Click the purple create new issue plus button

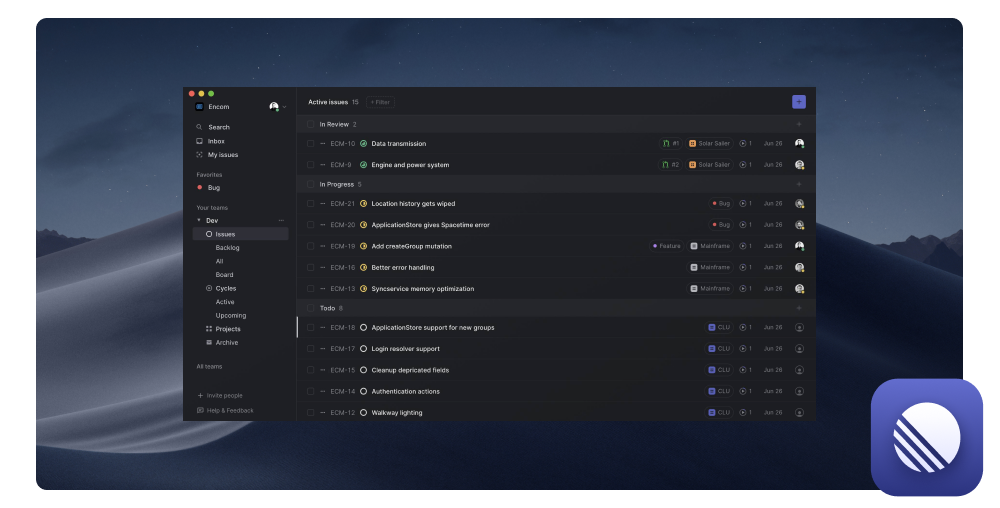(798, 102)
